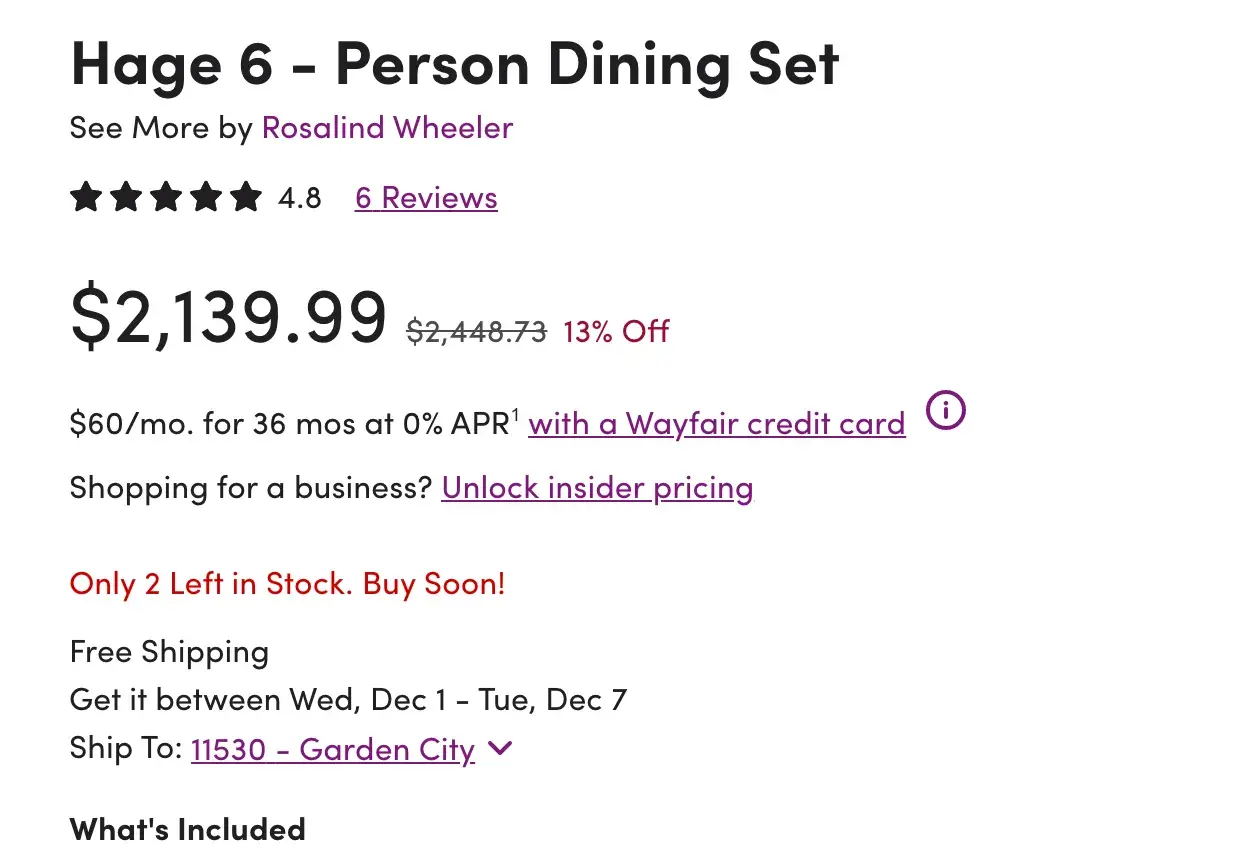1246x866 pixels.
Task: Open the financing info circle icon
Action: 945,410
